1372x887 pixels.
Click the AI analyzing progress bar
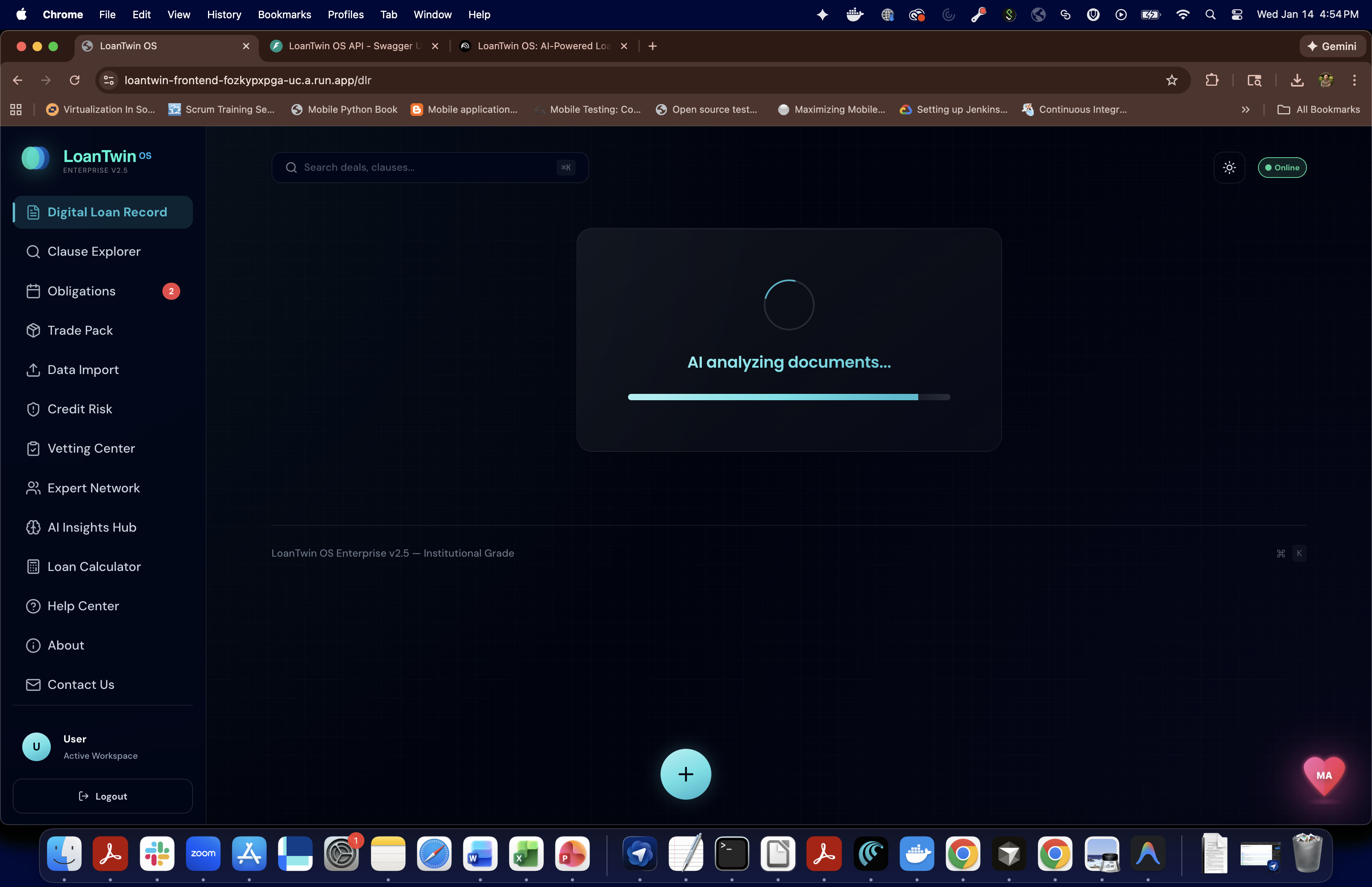point(789,397)
